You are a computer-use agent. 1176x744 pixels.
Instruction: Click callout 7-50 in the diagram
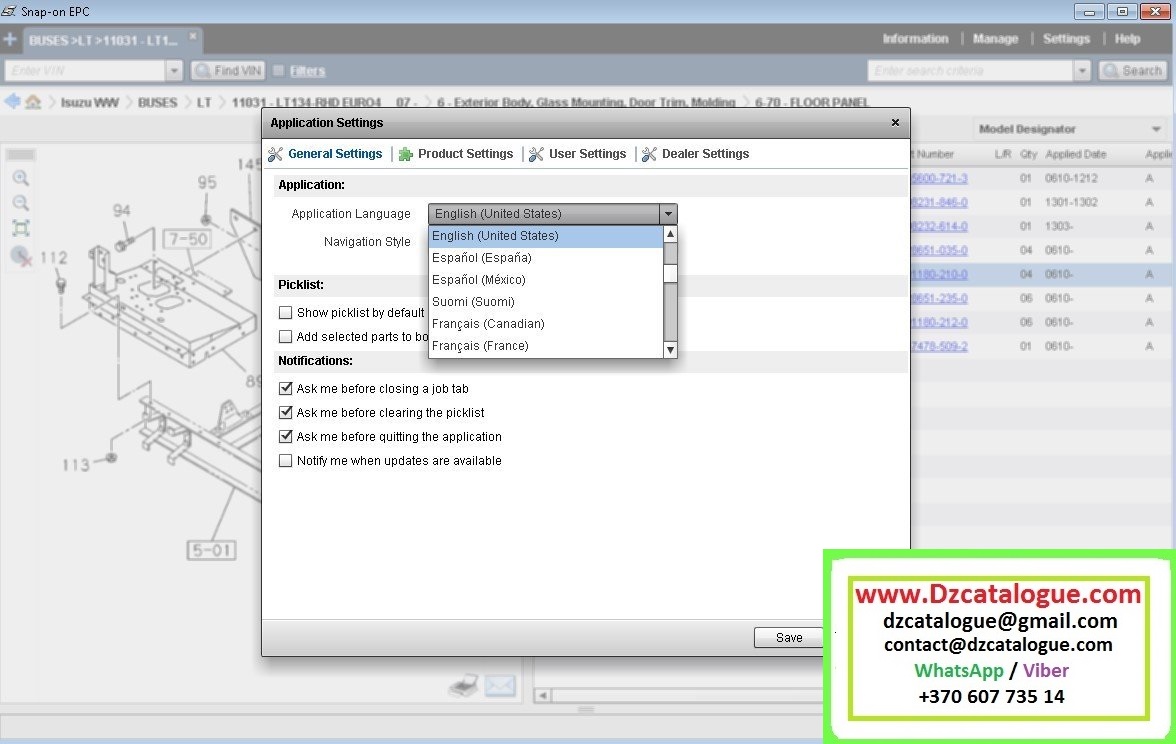click(188, 239)
